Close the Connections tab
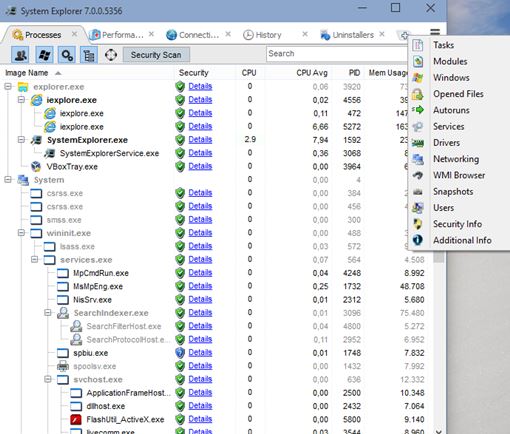510x434 pixels. [x=228, y=34]
